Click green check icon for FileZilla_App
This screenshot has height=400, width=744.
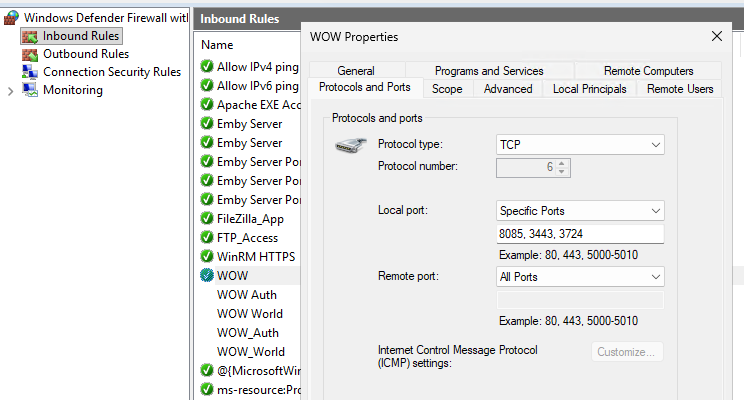coord(207,218)
